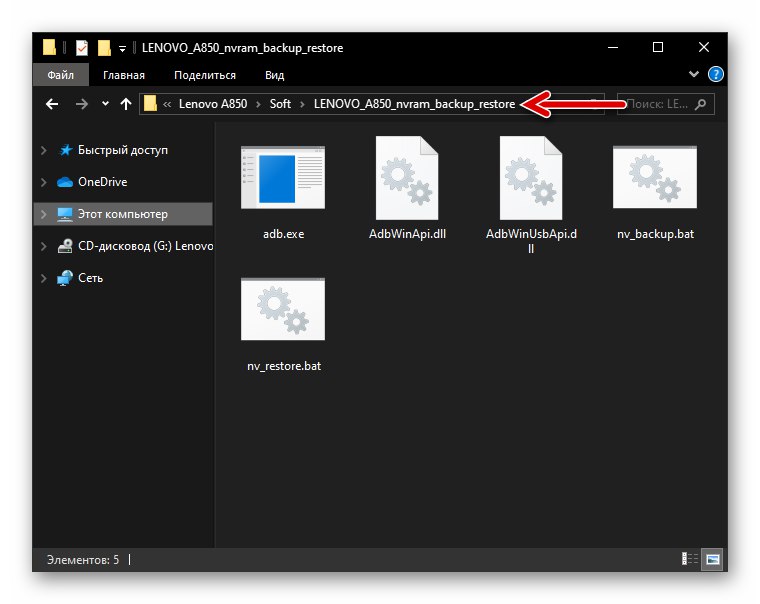Click the adb.exe file name label
The width and height of the screenshot is (760, 604).
[284, 234]
